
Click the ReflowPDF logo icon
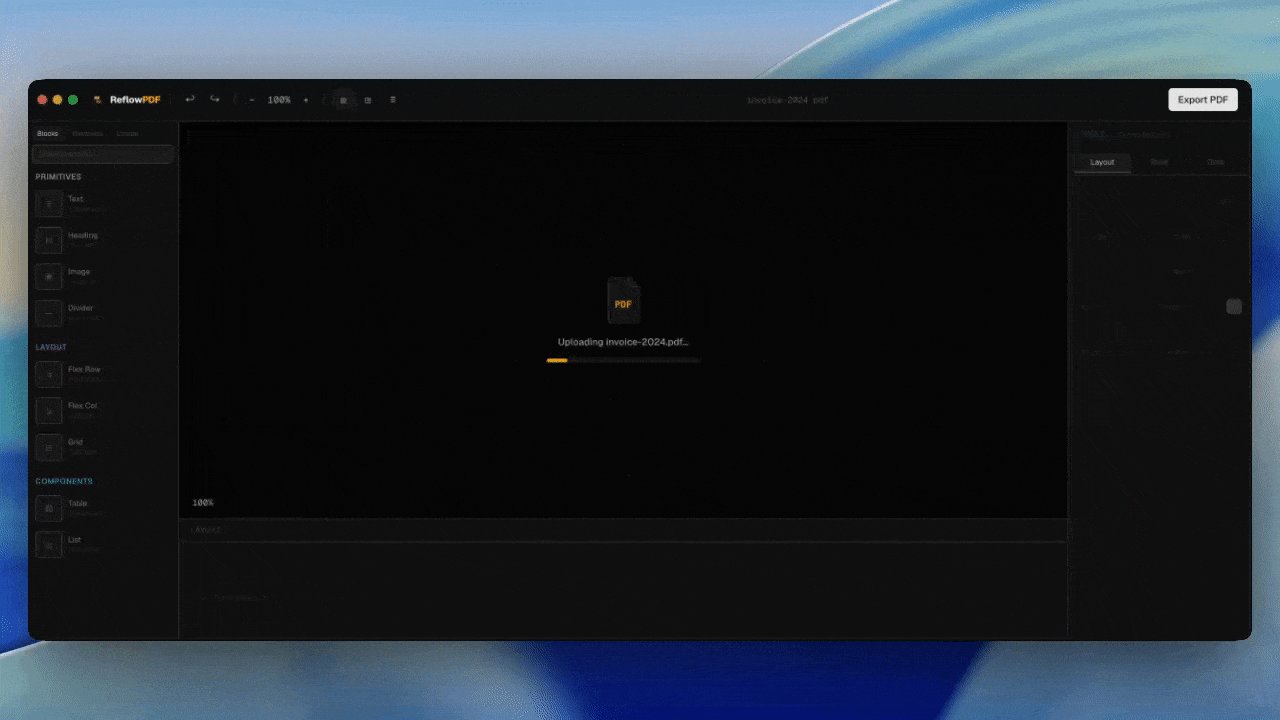click(x=98, y=100)
